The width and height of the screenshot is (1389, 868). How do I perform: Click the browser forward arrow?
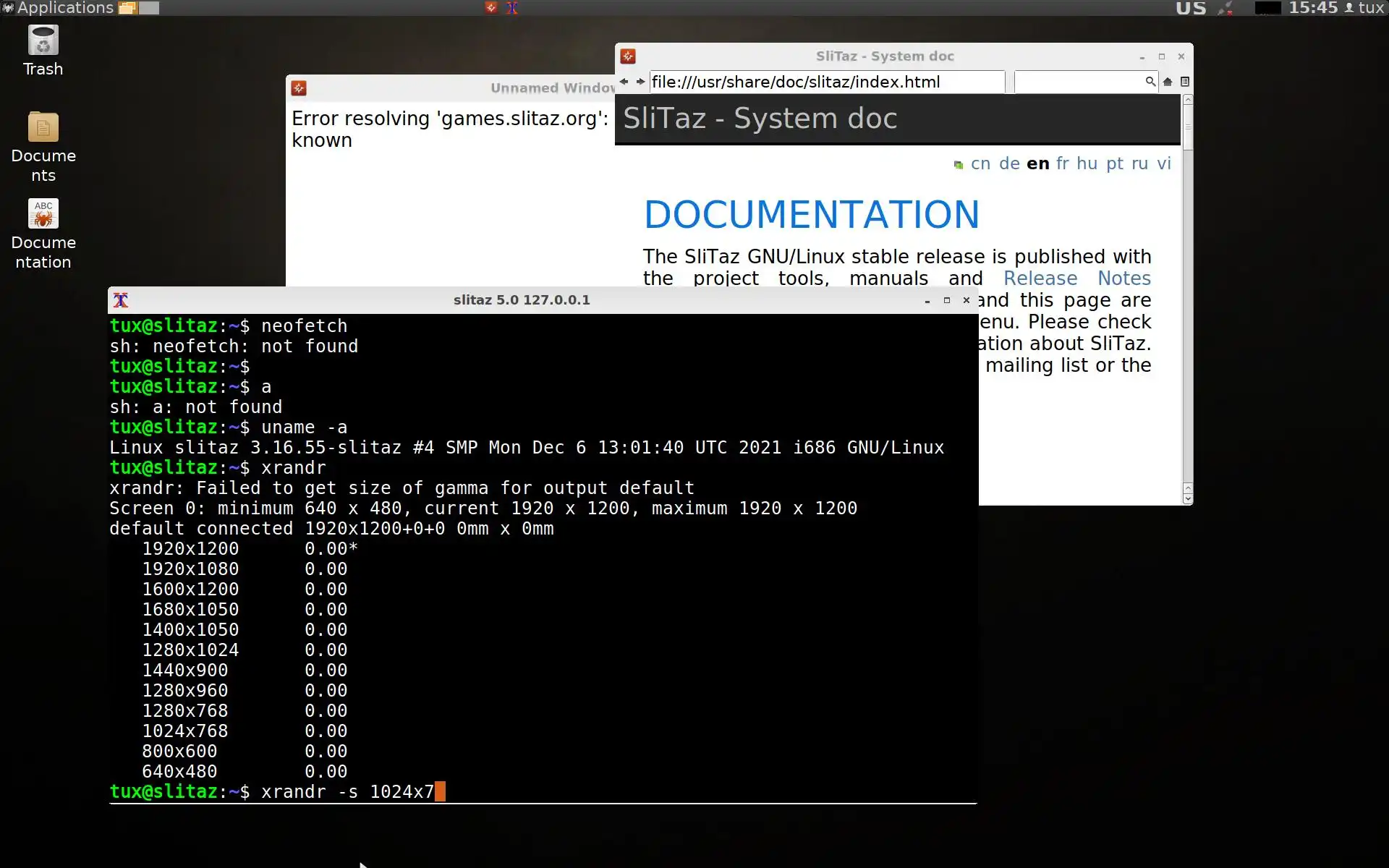(x=640, y=82)
